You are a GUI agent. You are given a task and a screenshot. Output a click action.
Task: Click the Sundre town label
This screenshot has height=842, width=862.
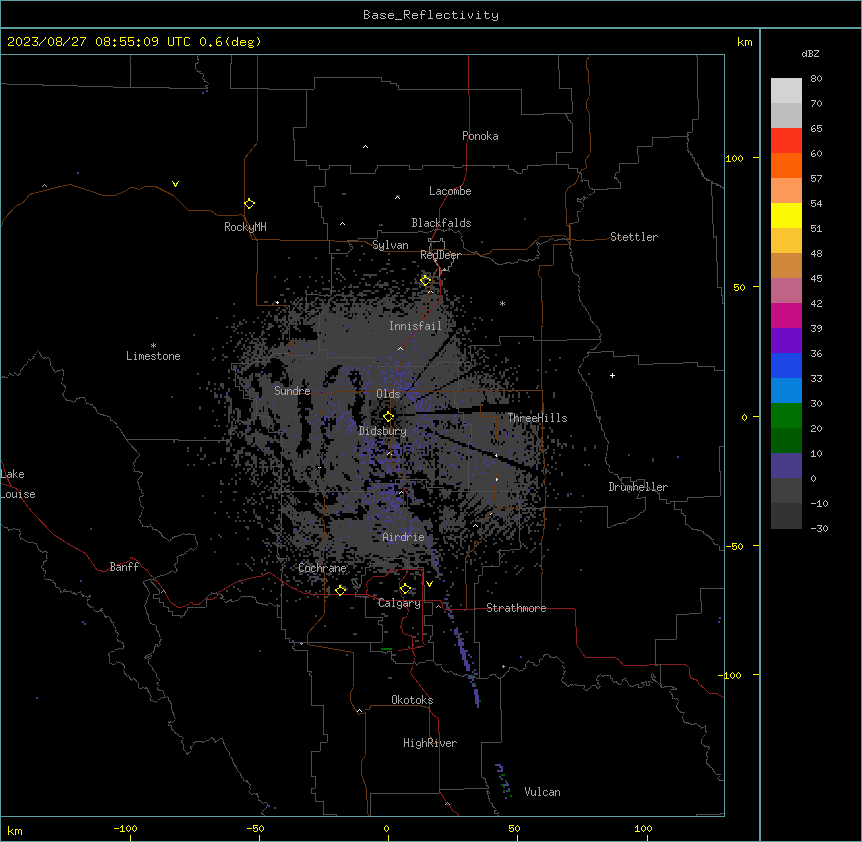pyautogui.click(x=292, y=391)
